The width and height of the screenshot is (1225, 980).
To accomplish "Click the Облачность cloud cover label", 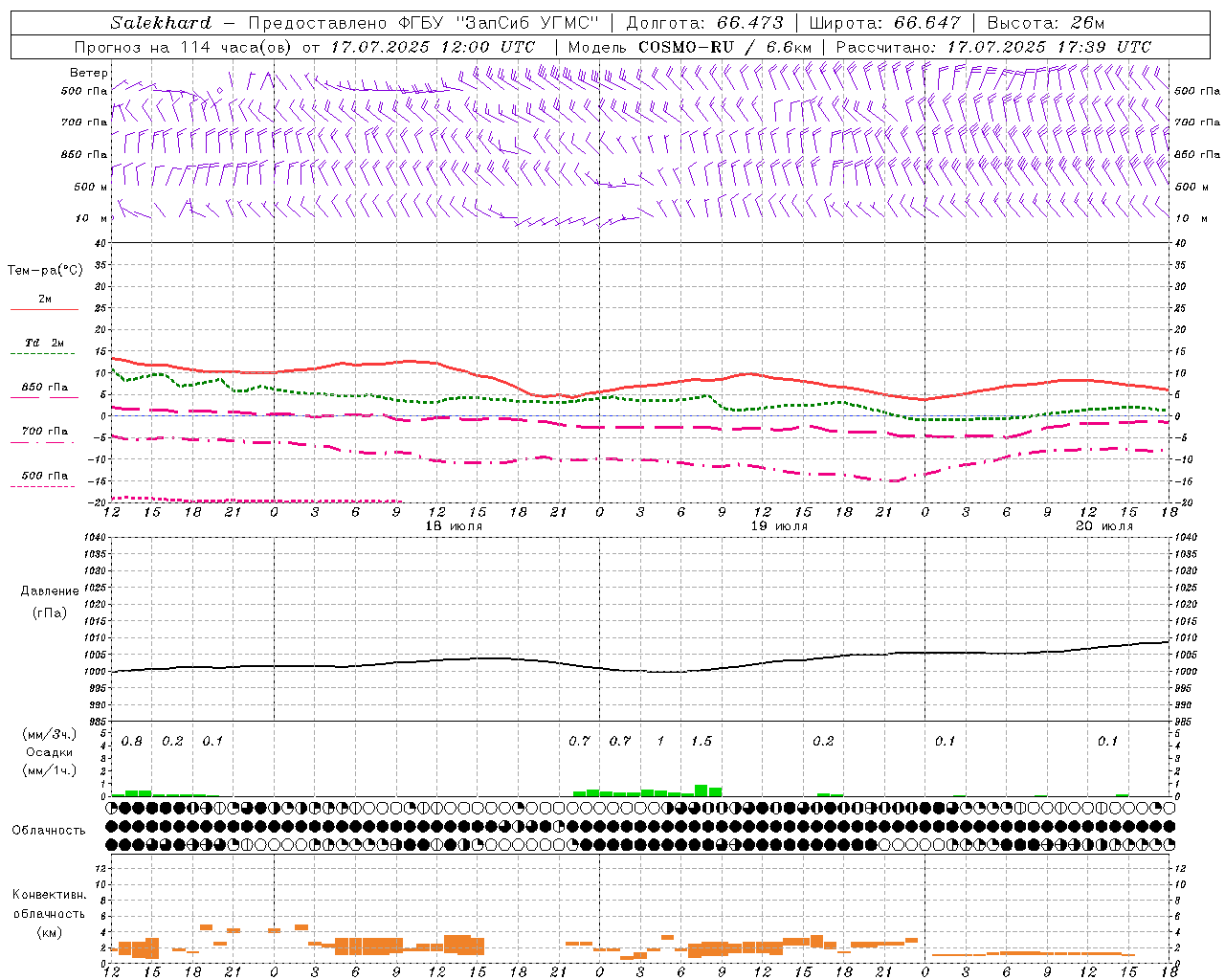I will (x=49, y=830).
